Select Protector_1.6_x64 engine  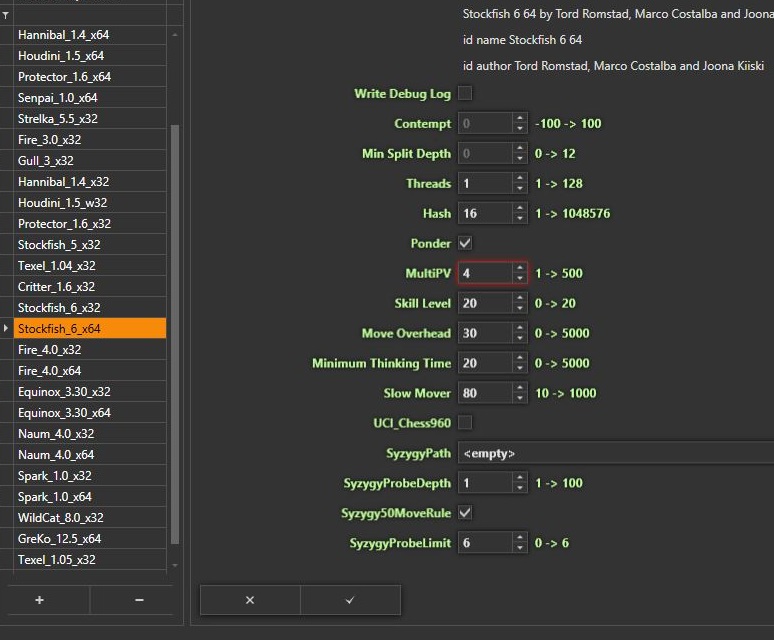pos(90,76)
